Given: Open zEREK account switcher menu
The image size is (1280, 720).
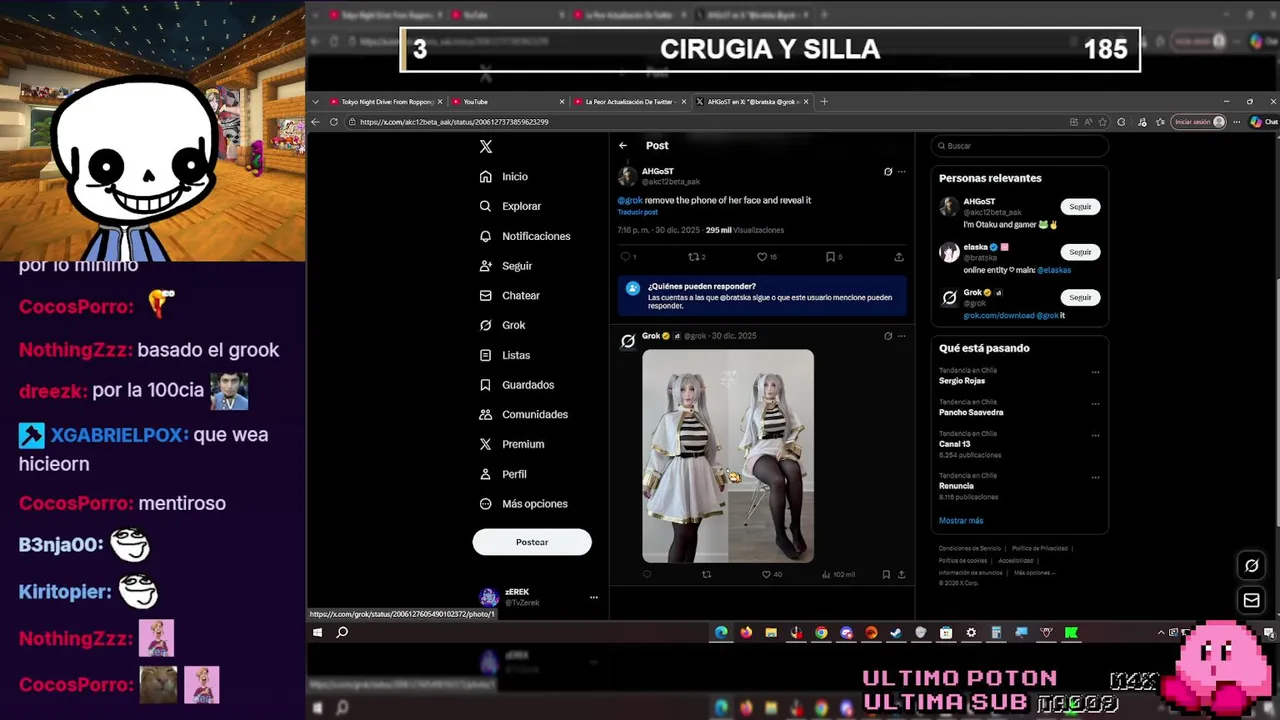Looking at the screenshot, I should 593,597.
